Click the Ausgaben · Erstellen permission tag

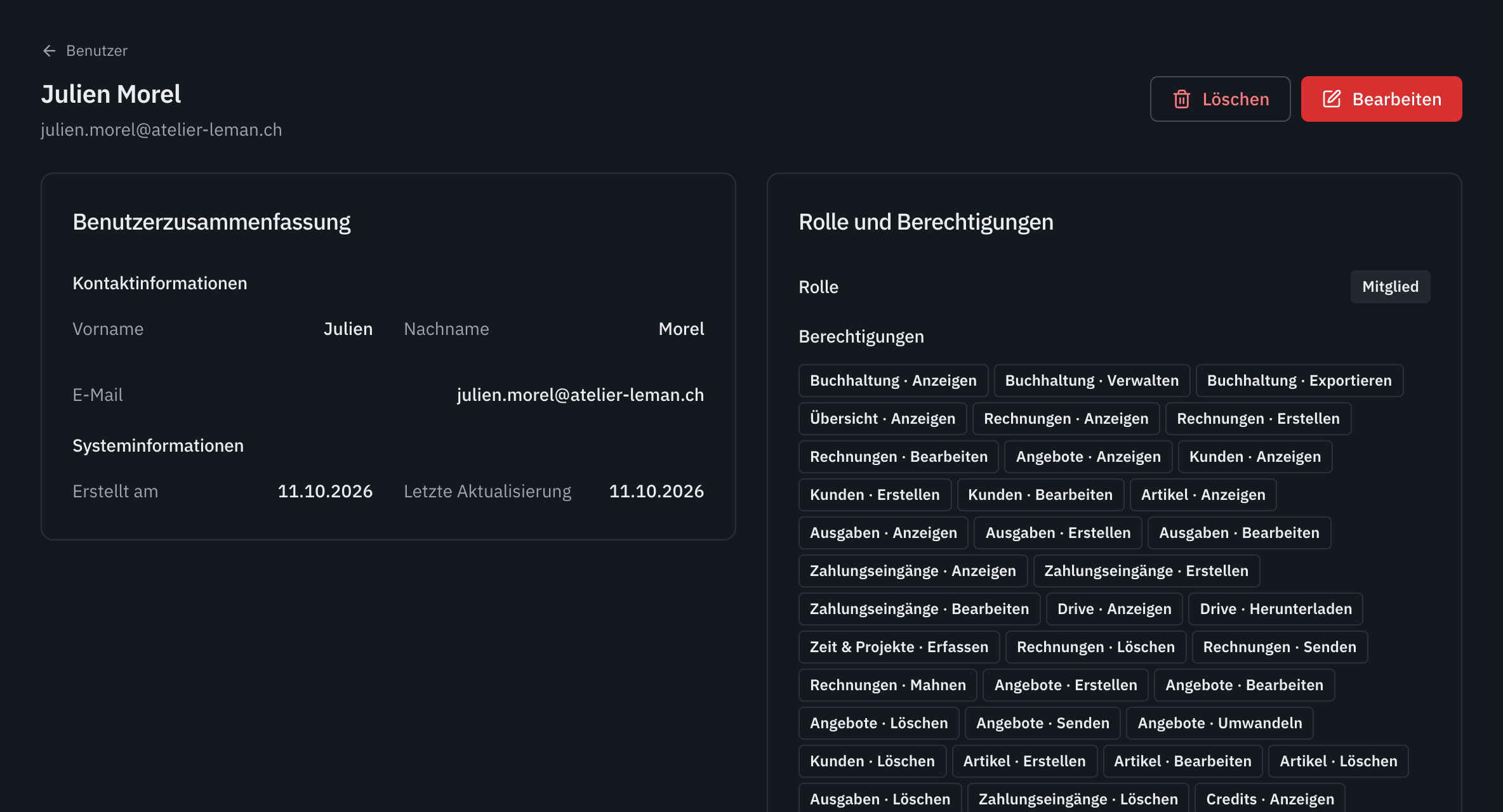pyautogui.click(x=1057, y=533)
